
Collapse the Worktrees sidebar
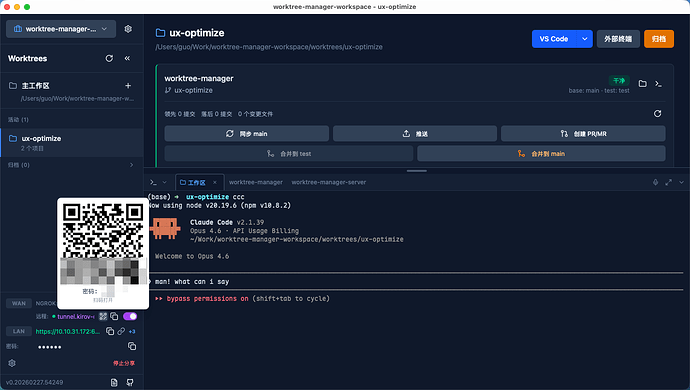(x=127, y=58)
